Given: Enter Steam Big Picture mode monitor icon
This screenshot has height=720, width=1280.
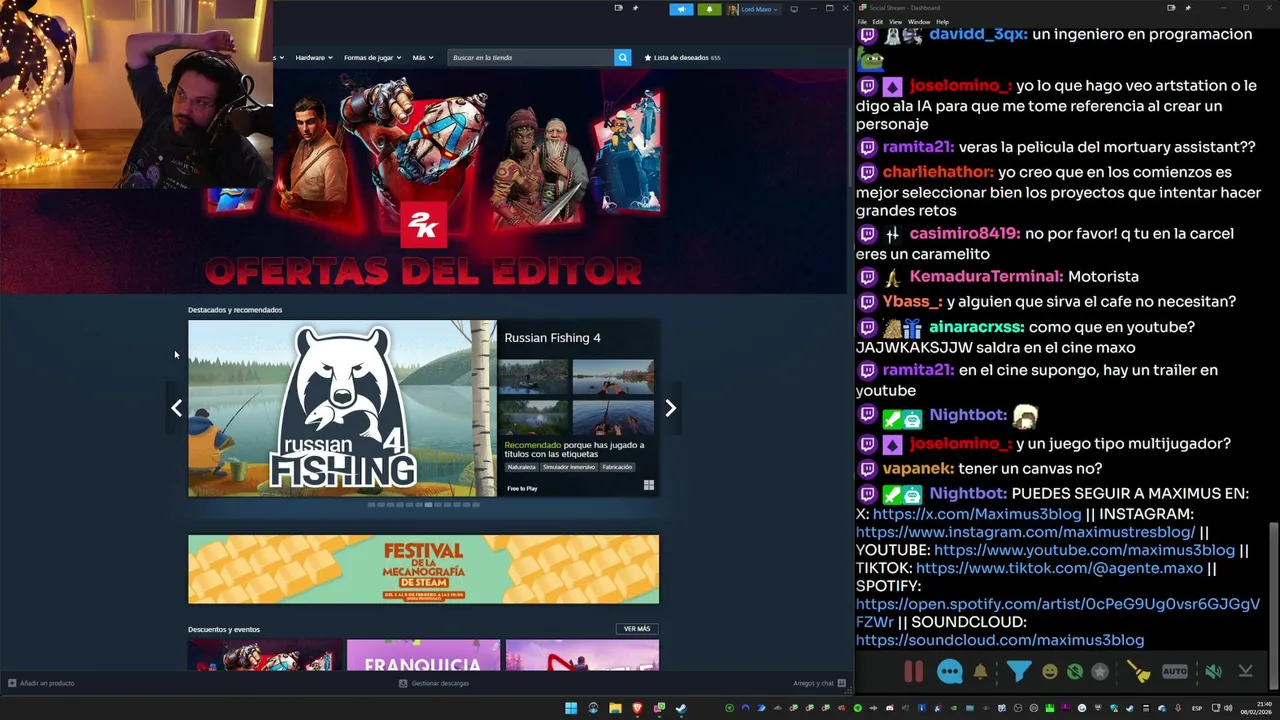Looking at the screenshot, I should pyautogui.click(x=794, y=9).
